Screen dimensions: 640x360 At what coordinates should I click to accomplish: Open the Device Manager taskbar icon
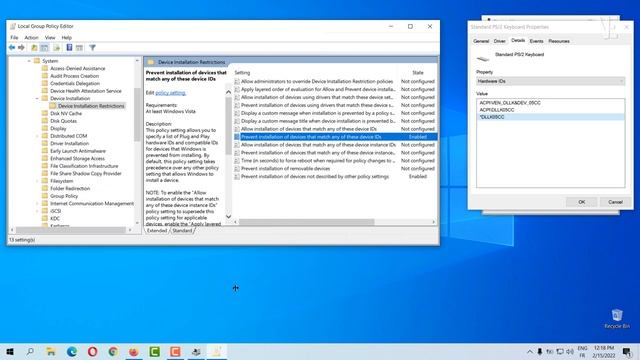pyautogui.click(x=196, y=351)
